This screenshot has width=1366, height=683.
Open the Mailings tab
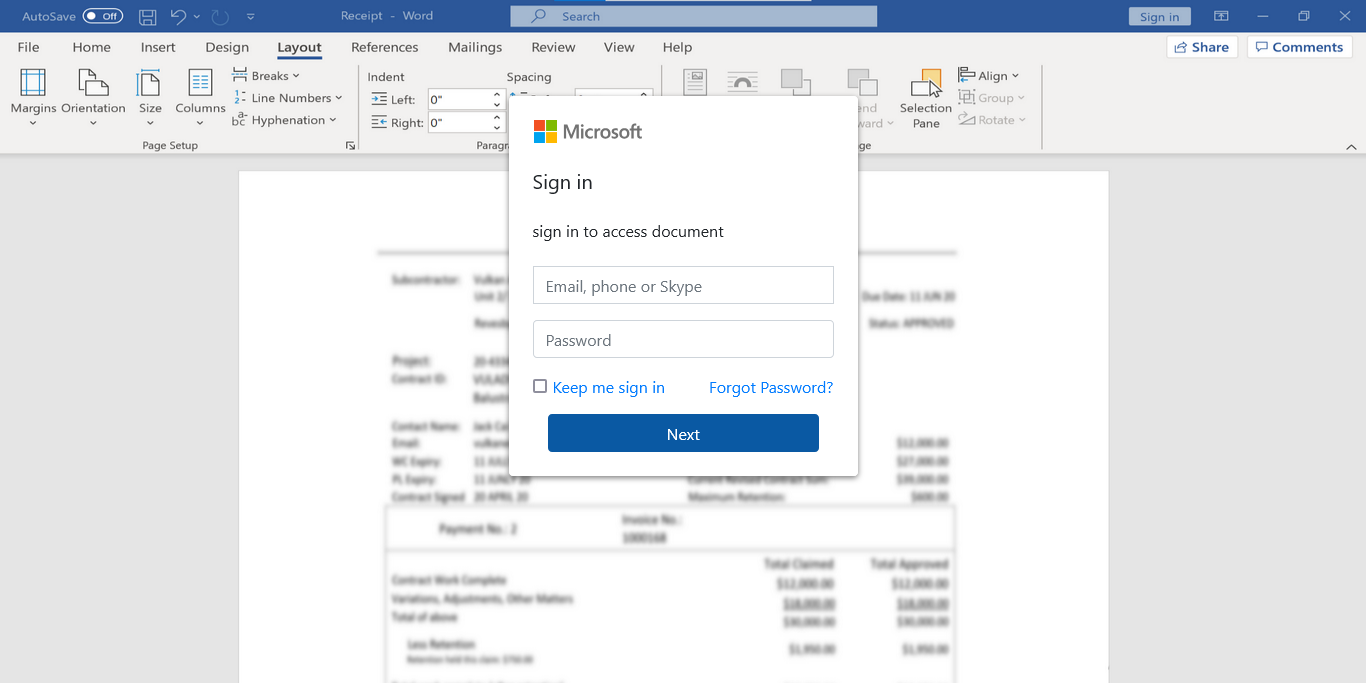pos(475,47)
